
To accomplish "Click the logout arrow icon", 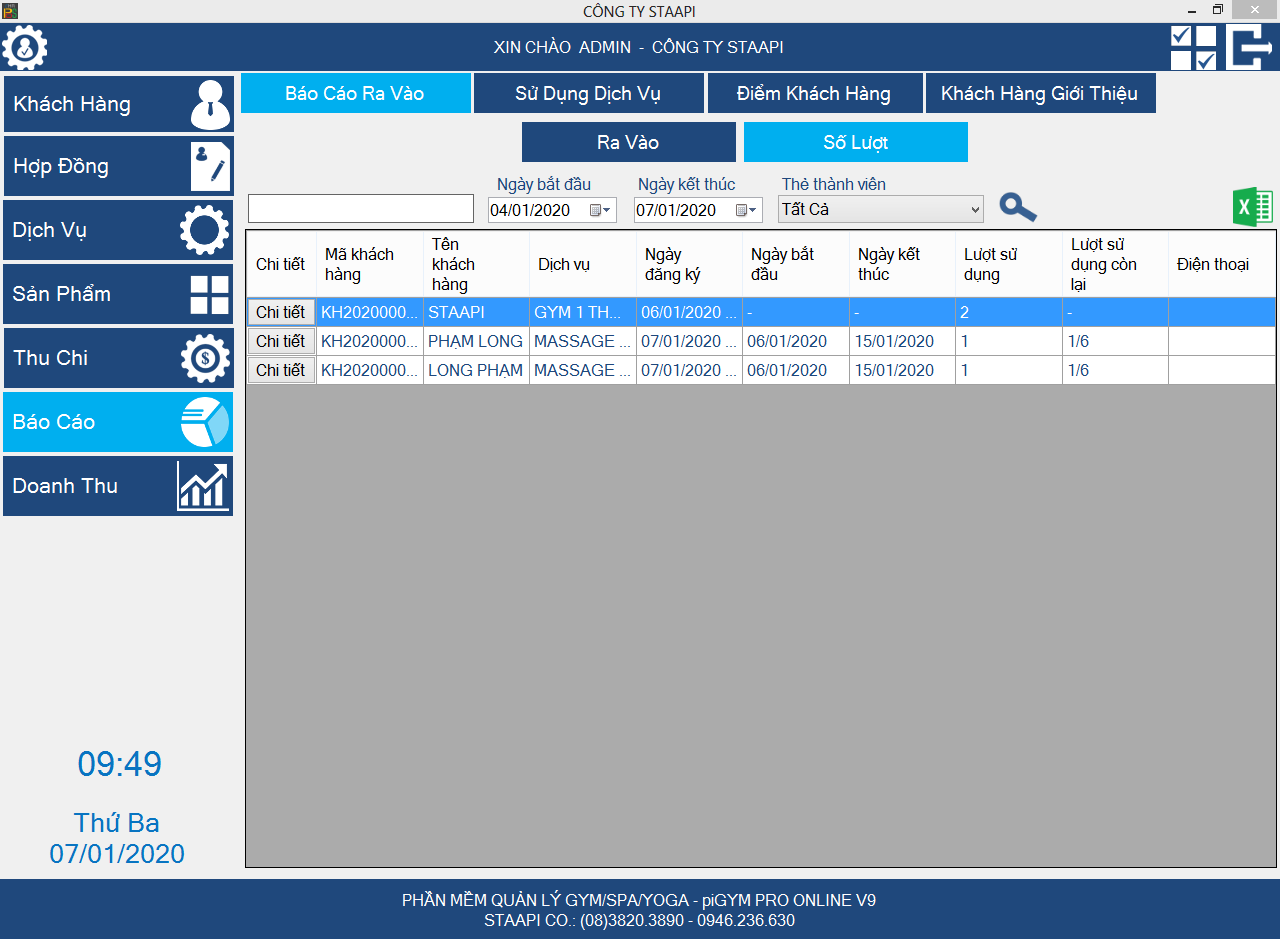I will 1250,47.
